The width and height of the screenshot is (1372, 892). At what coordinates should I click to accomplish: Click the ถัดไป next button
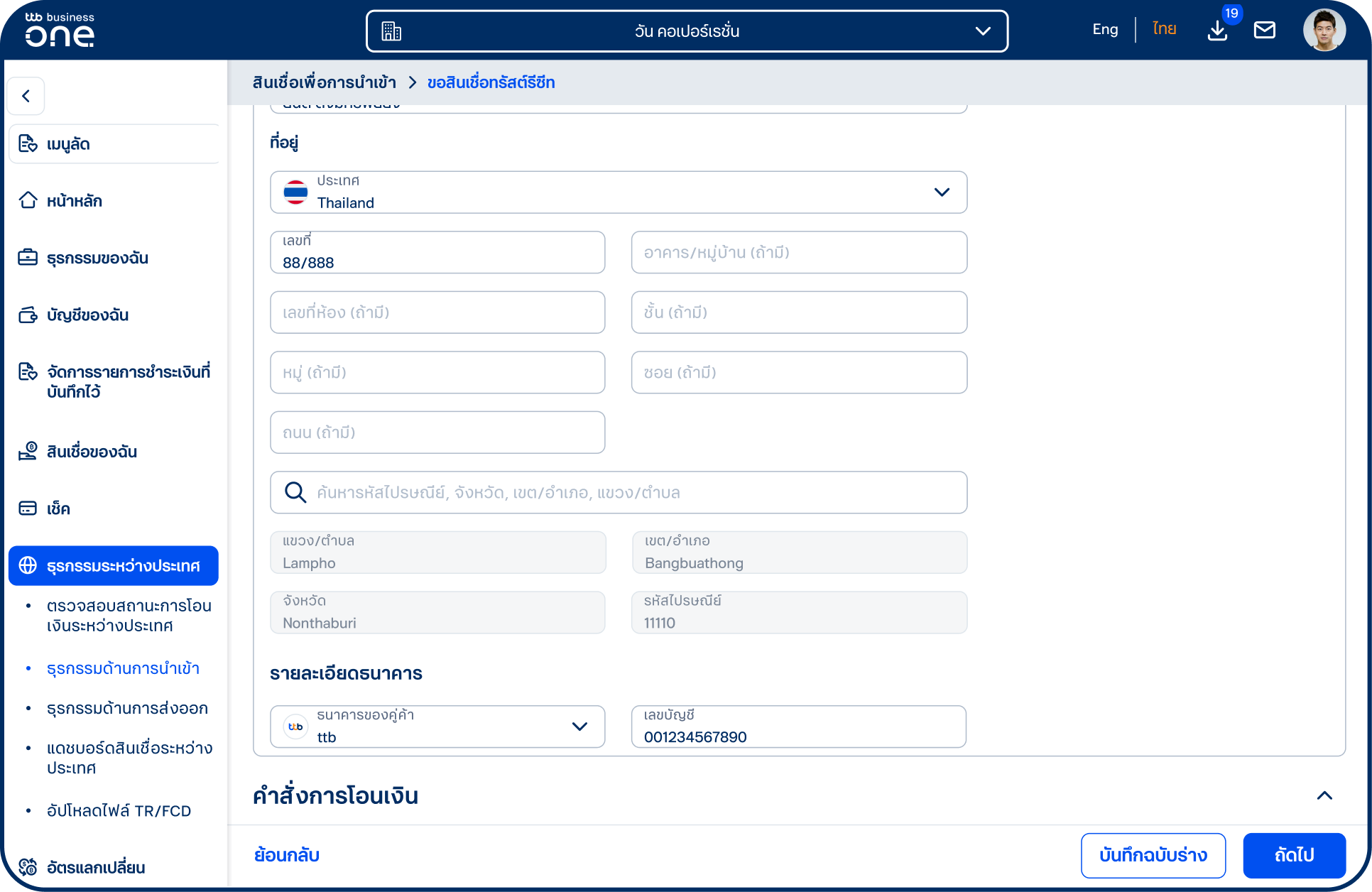tap(1295, 856)
